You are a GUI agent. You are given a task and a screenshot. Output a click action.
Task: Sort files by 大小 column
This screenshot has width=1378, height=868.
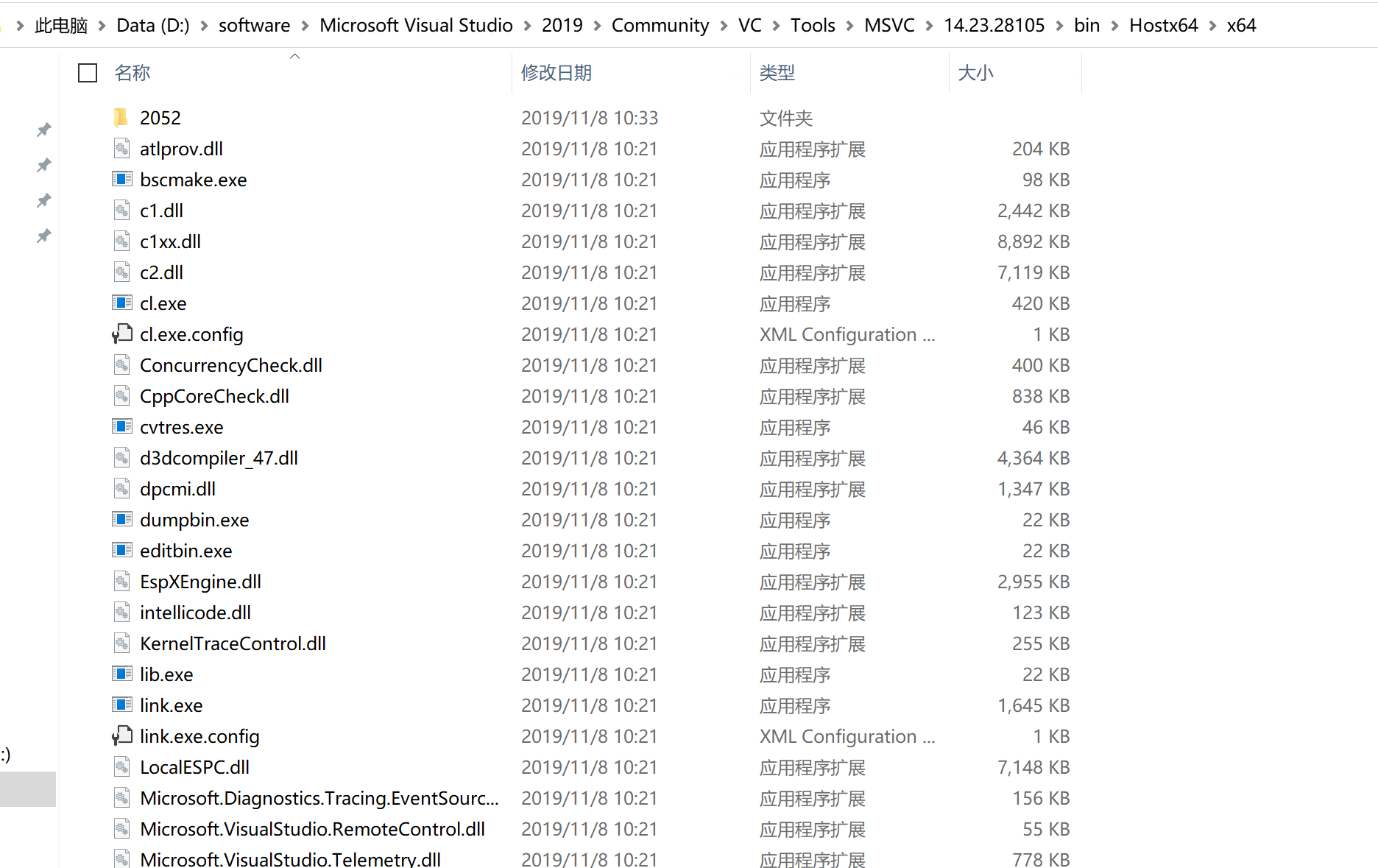point(976,72)
